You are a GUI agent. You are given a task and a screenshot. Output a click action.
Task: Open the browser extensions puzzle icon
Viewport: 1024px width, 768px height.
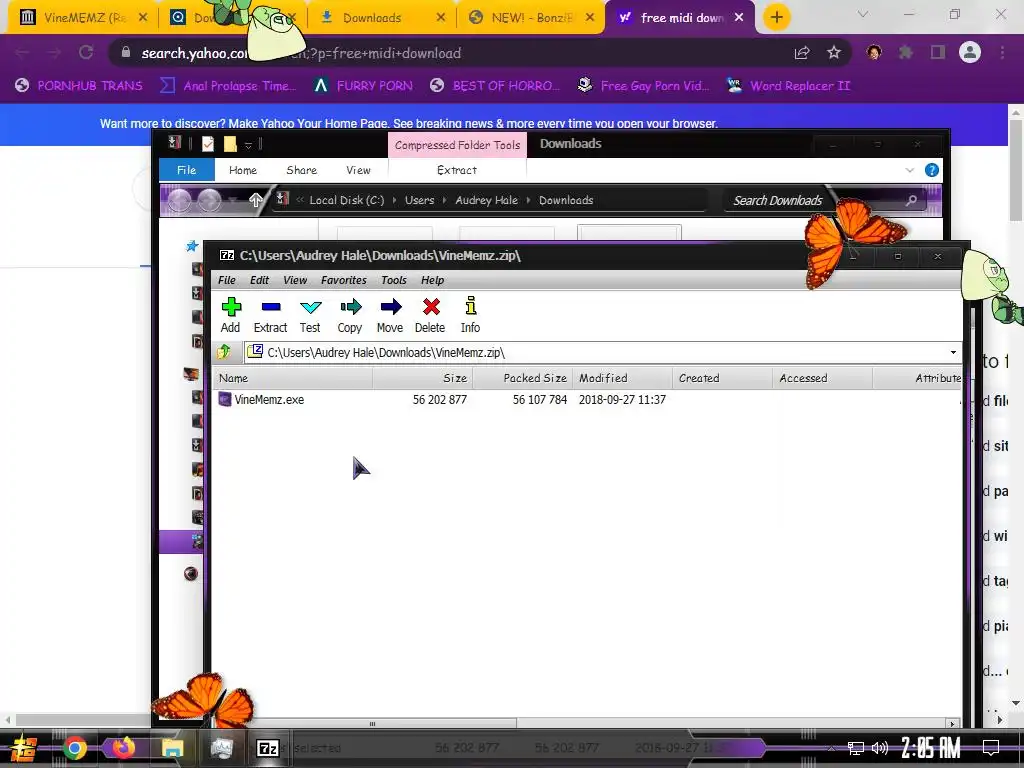pos(906,52)
